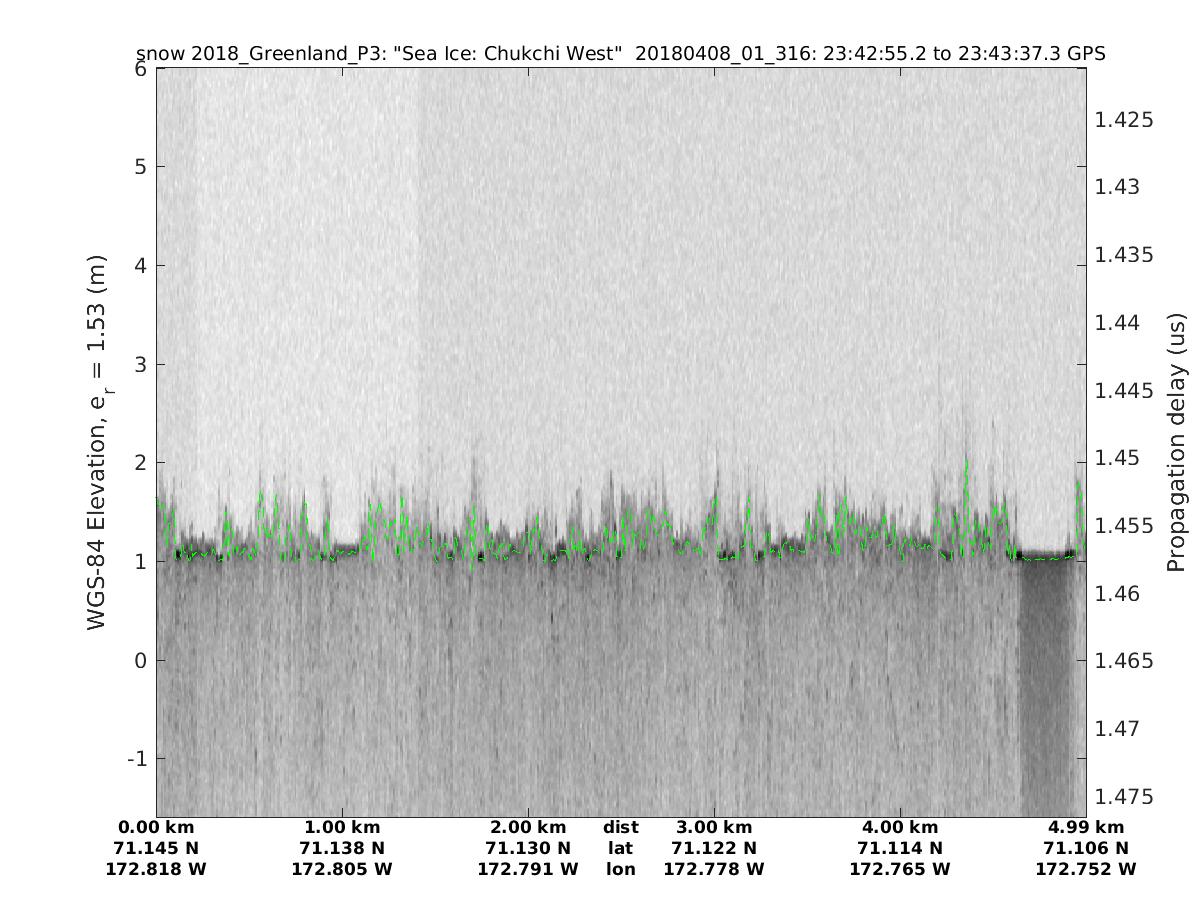The image size is (1200, 900).
Task: Click the "1.00 km" distance label
Action: 342,827
